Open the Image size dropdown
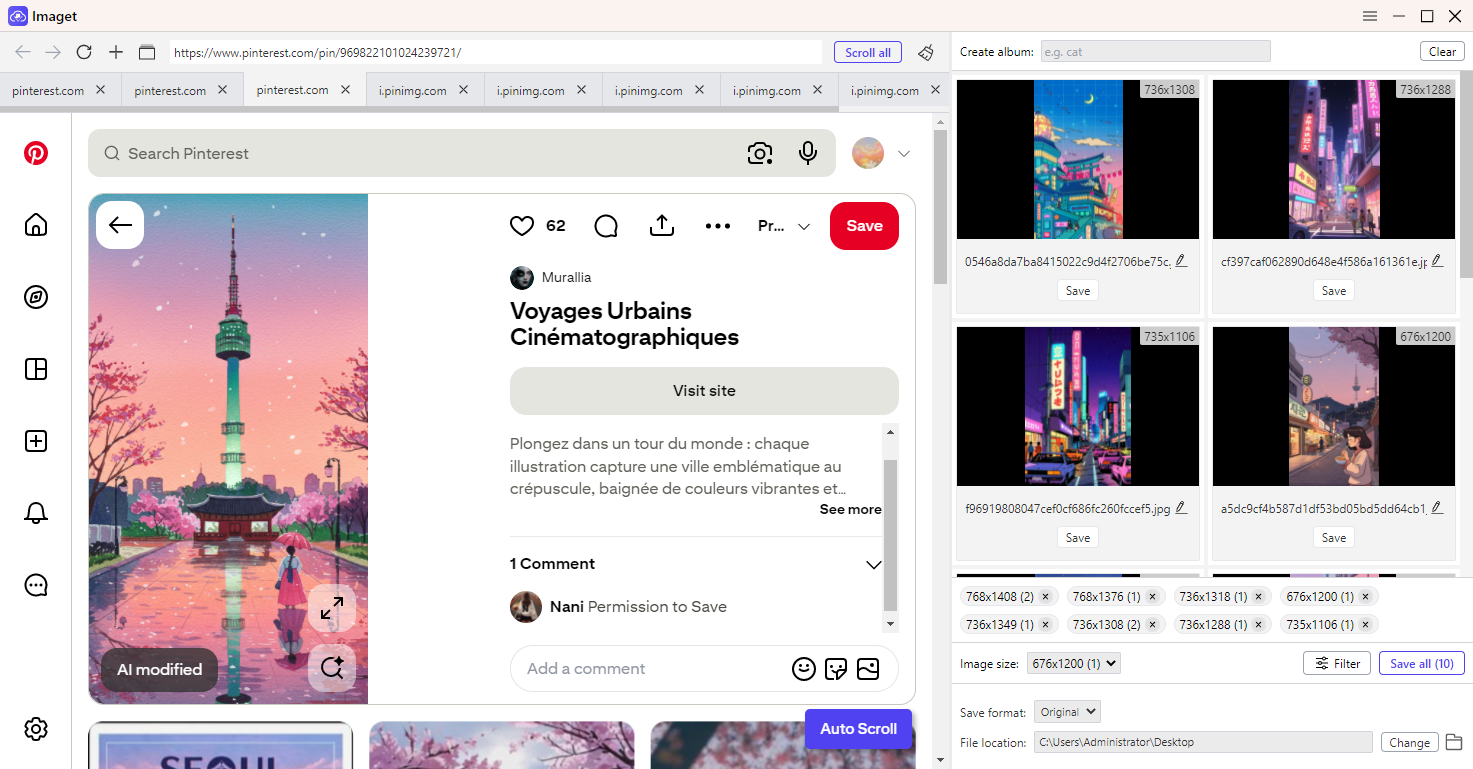 1074,663
